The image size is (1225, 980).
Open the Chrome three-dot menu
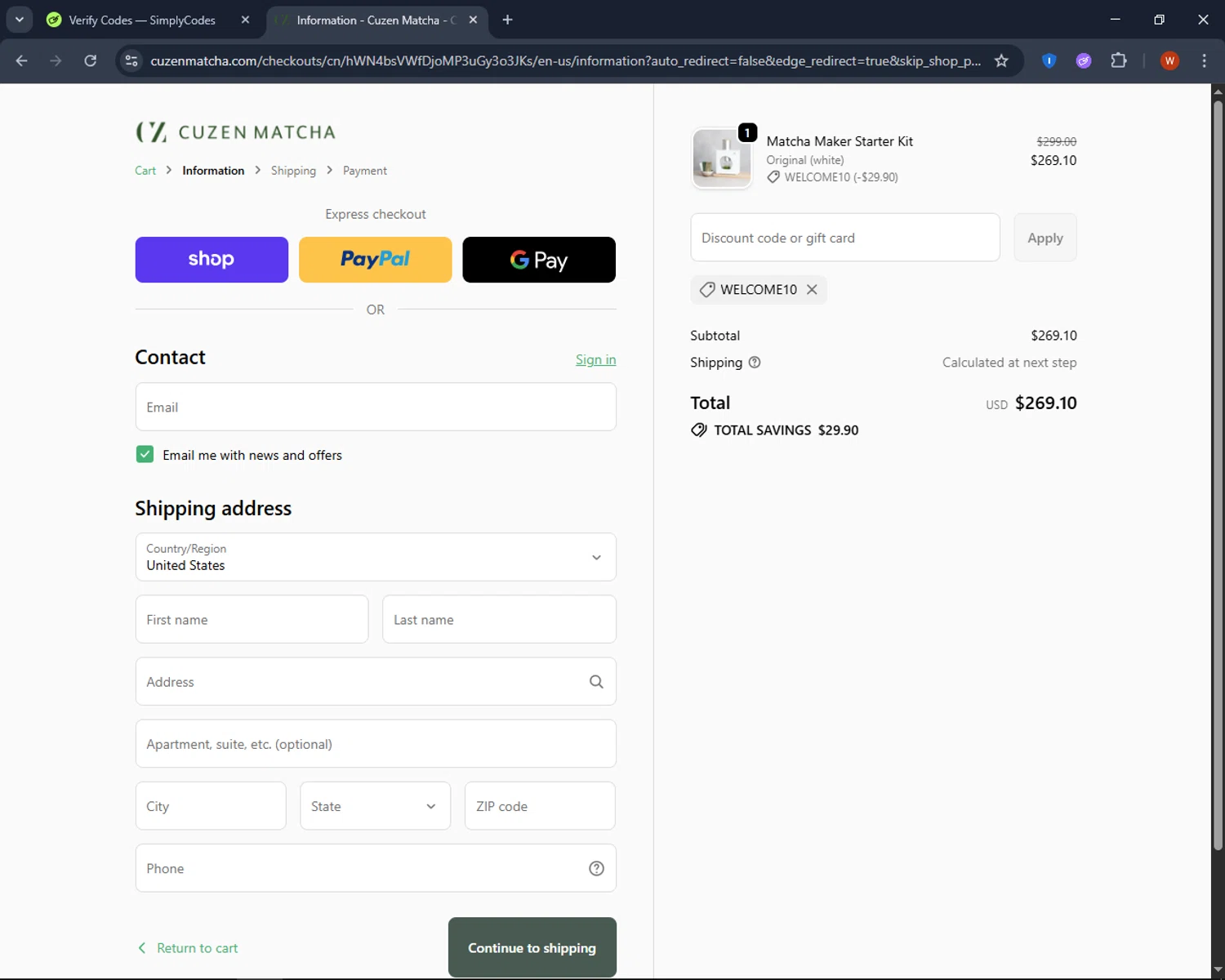pos(1204,60)
